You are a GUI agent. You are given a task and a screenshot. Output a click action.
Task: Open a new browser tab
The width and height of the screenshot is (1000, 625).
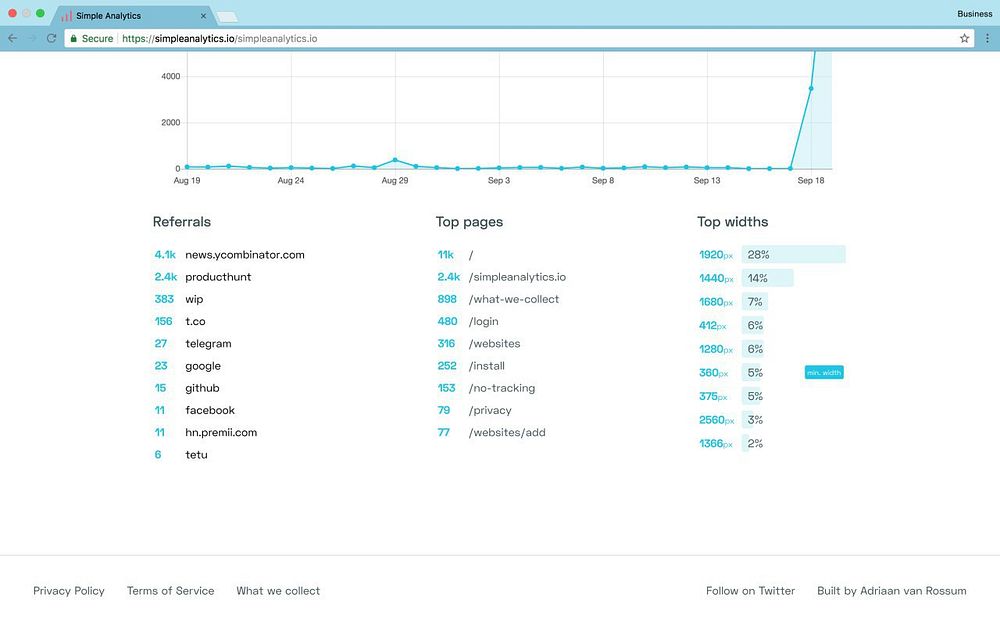click(x=227, y=17)
